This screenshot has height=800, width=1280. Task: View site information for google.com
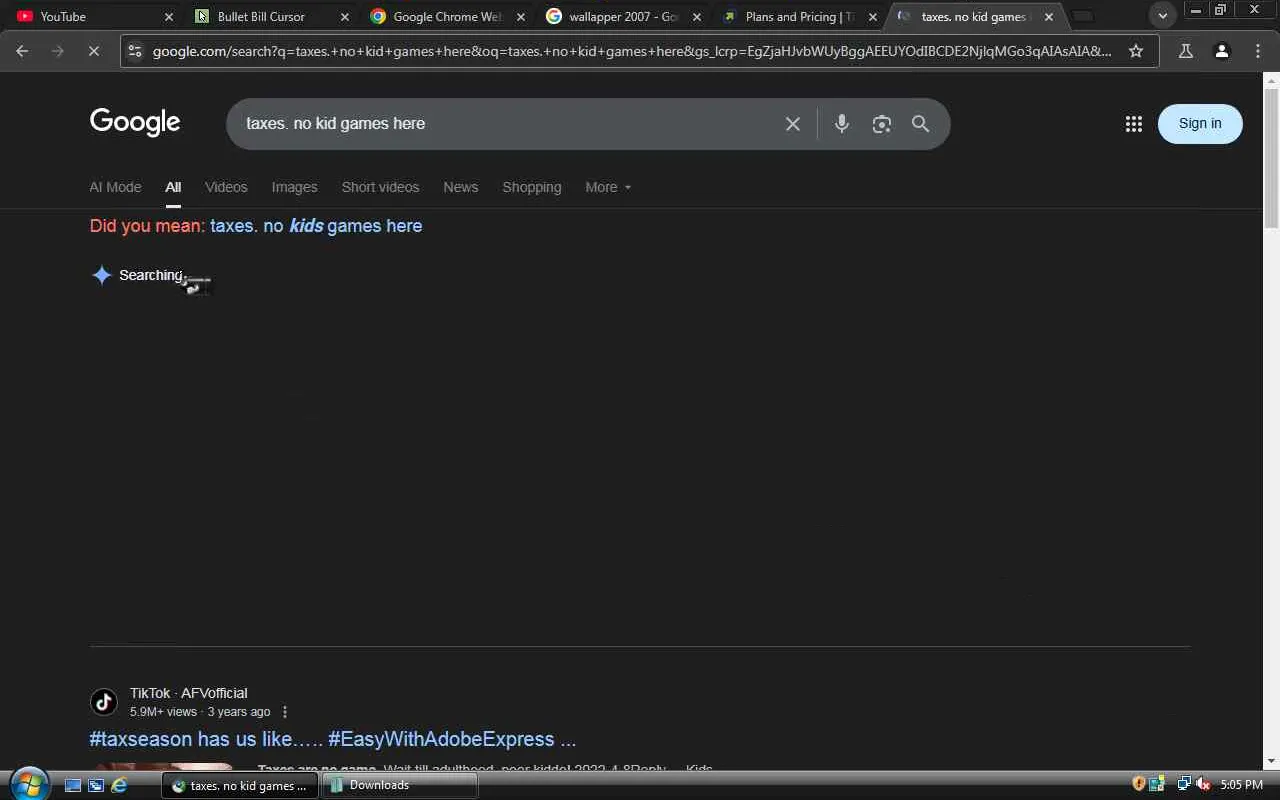(135, 51)
